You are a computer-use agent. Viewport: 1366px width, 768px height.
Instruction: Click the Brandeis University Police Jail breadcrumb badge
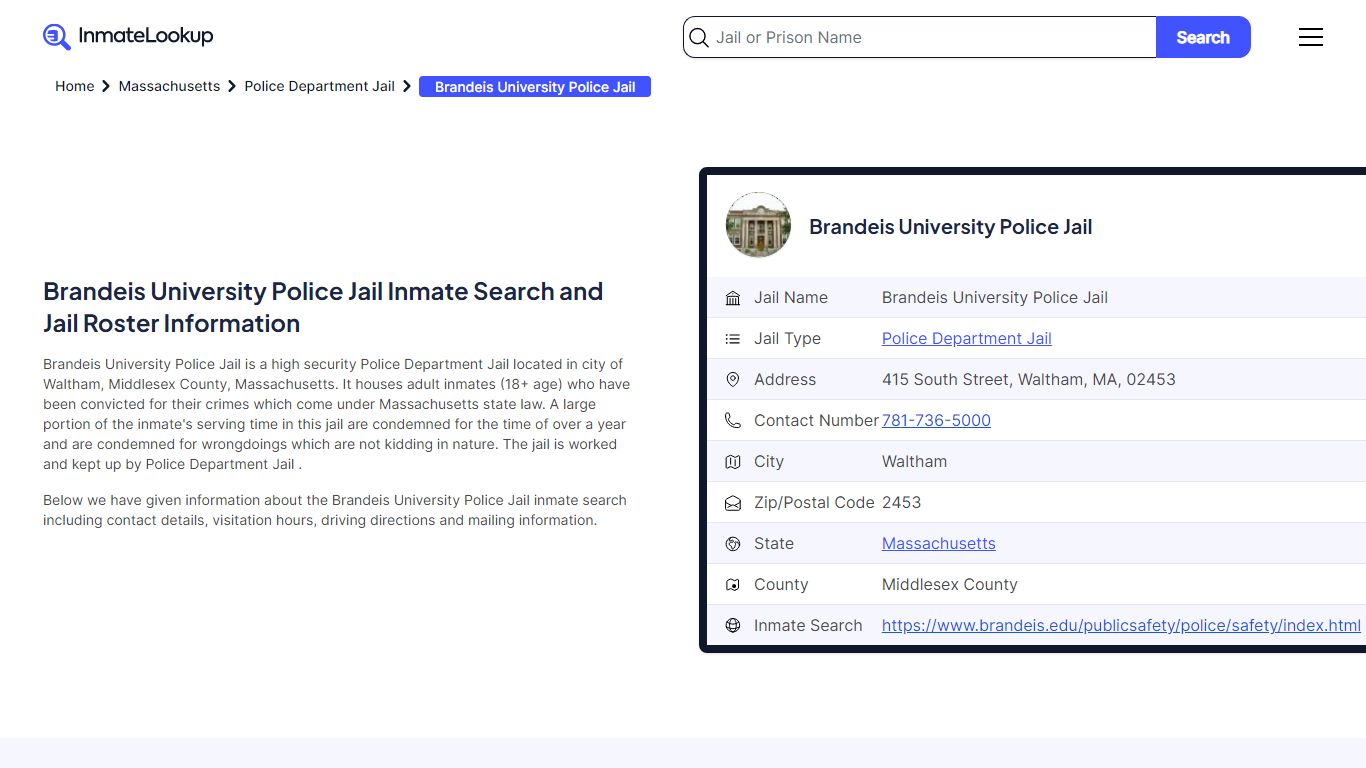[x=535, y=87]
